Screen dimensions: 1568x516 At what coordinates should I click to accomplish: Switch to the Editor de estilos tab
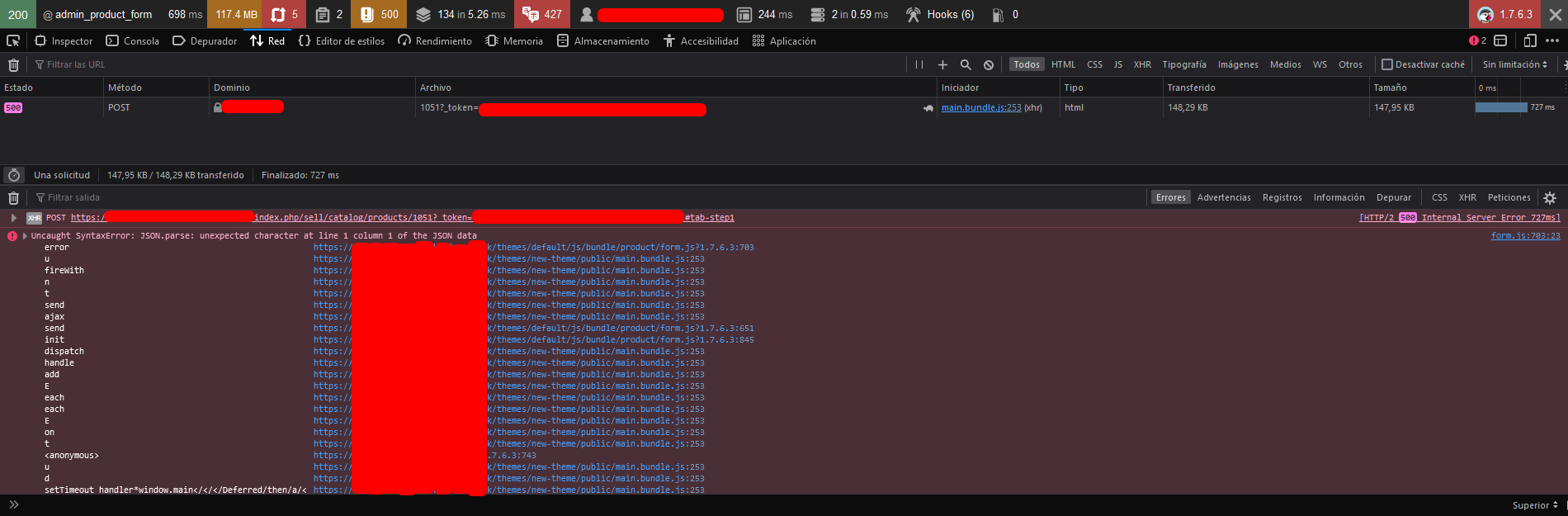click(341, 40)
